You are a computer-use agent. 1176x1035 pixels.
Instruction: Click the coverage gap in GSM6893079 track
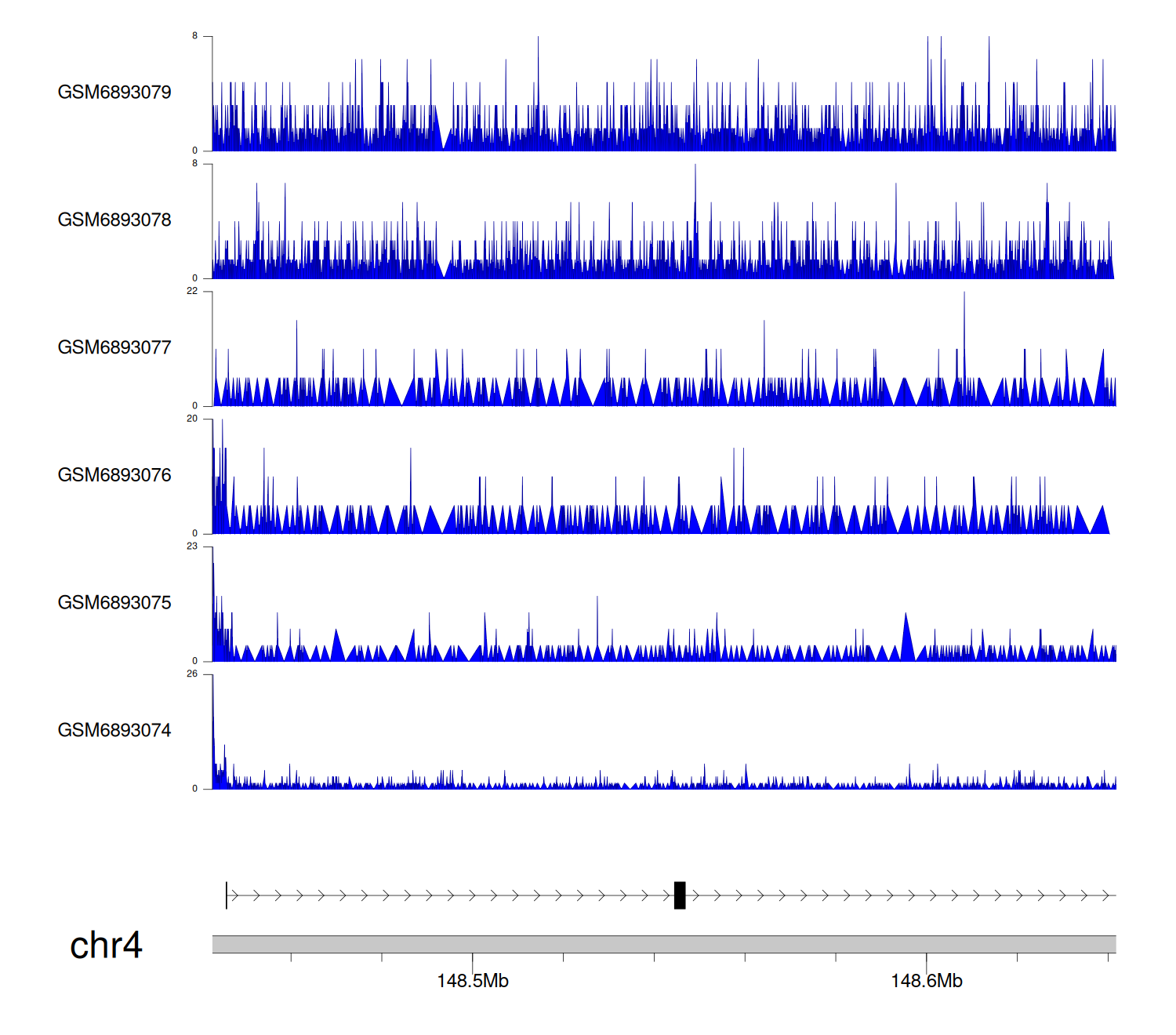point(445,141)
